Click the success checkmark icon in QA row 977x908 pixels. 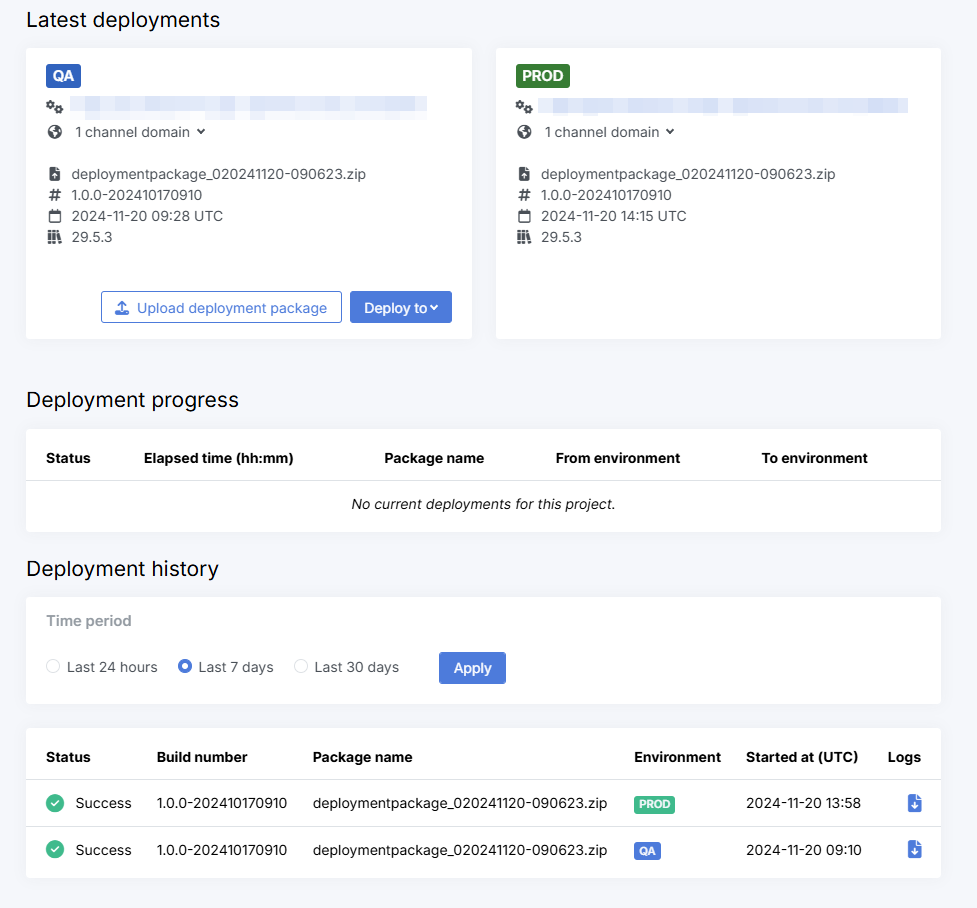(x=55, y=849)
